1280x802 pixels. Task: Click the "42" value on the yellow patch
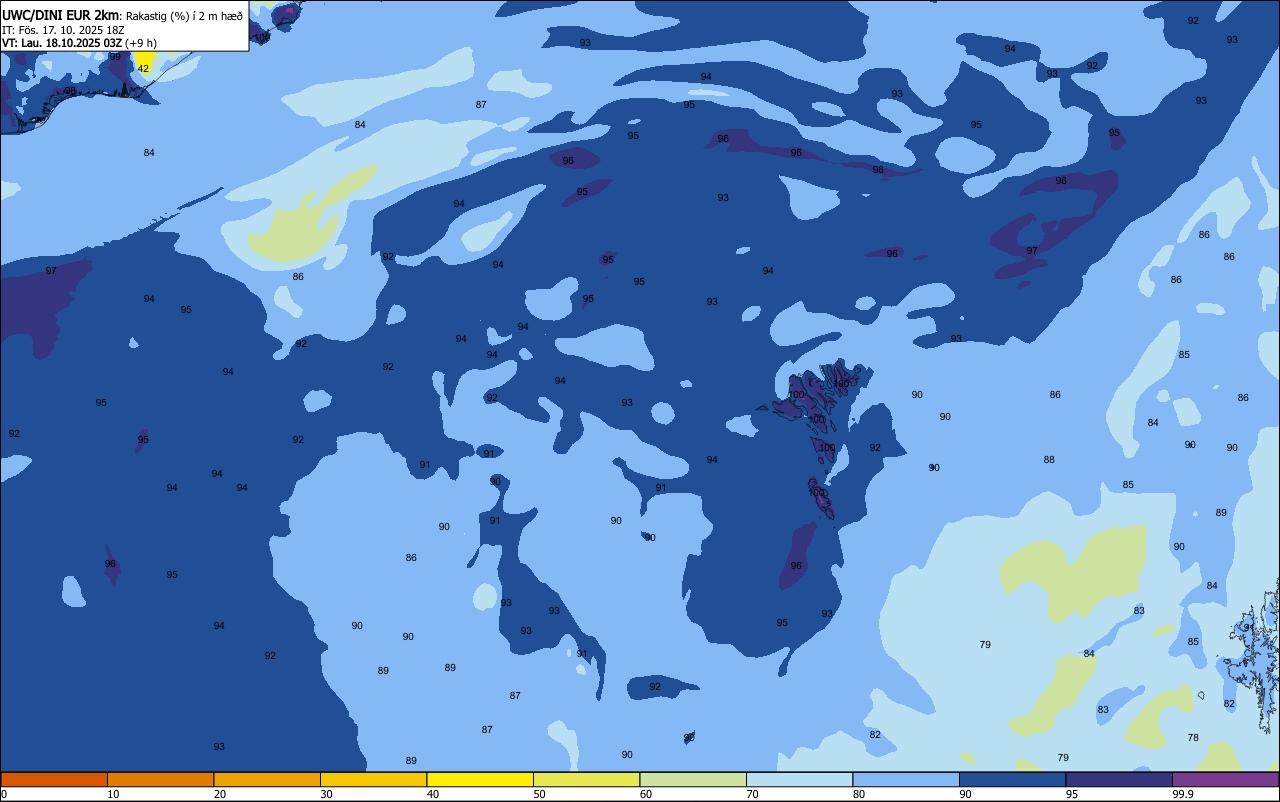(x=143, y=68)
